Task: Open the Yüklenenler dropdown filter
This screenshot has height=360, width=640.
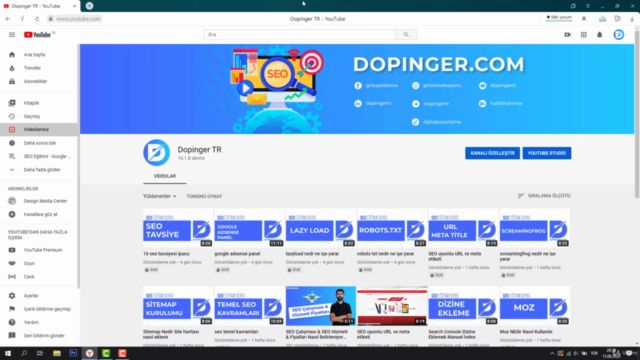Action: click(160, 196)
